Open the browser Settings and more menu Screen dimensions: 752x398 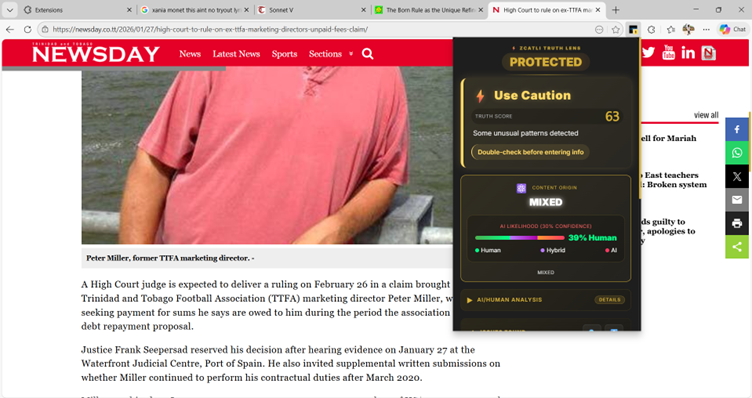click(x=706, y=29)
